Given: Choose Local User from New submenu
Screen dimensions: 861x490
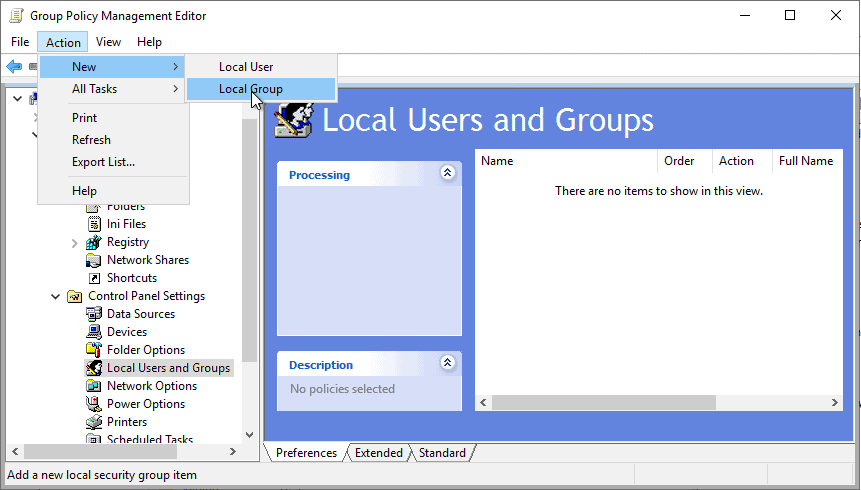Looking at the screenshot, I should click(246, 67).
